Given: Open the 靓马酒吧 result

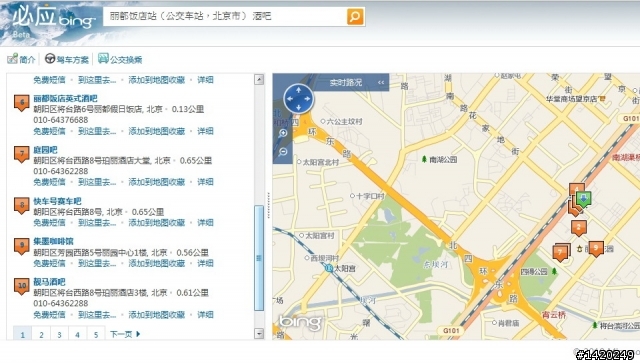Looking at the screenshot, I should click(49, 282).
